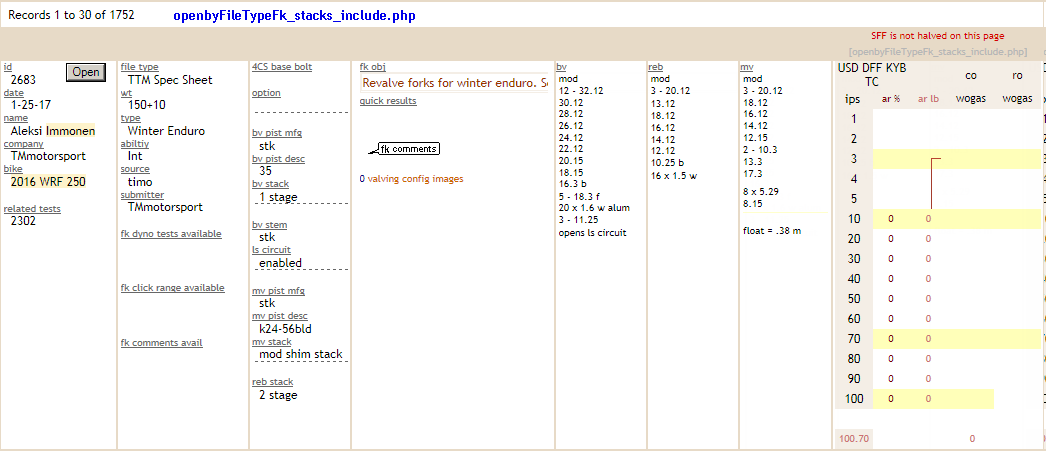Select the mv stack mod shim stack value

pyautogui.click(x=300, y=354)
